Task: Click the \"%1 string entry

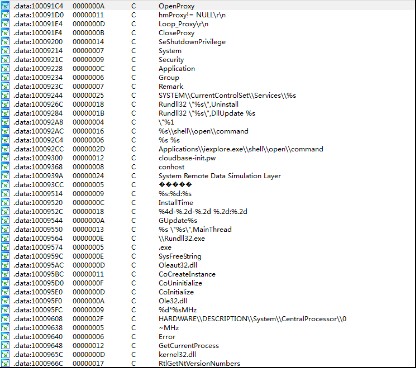Action: point(166,122)
